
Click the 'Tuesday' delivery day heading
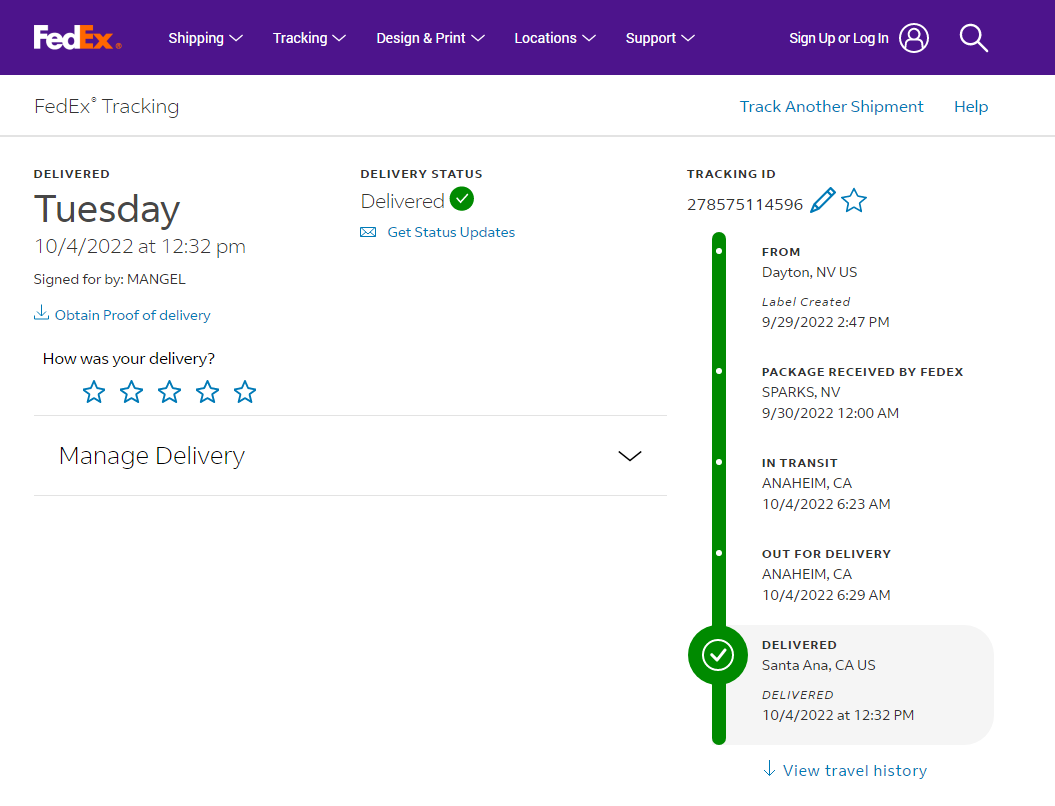pos(107,209)
